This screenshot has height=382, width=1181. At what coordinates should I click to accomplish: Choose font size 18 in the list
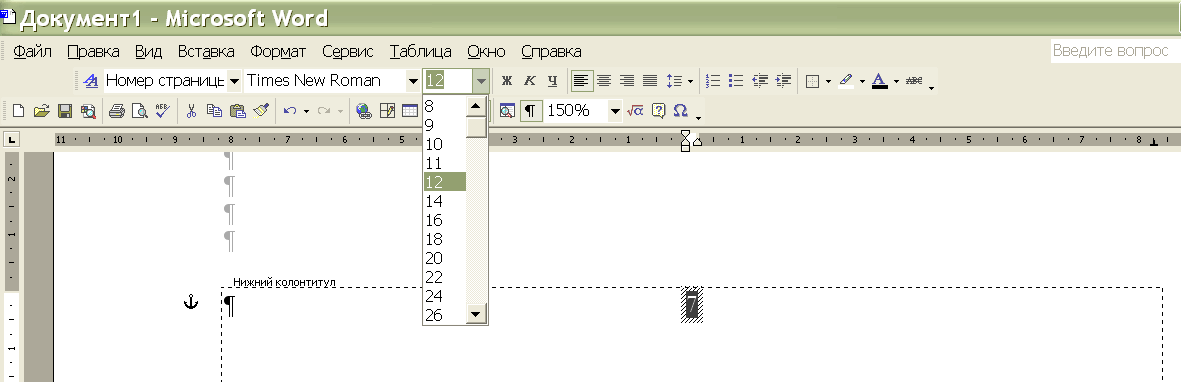pos(444,239)
